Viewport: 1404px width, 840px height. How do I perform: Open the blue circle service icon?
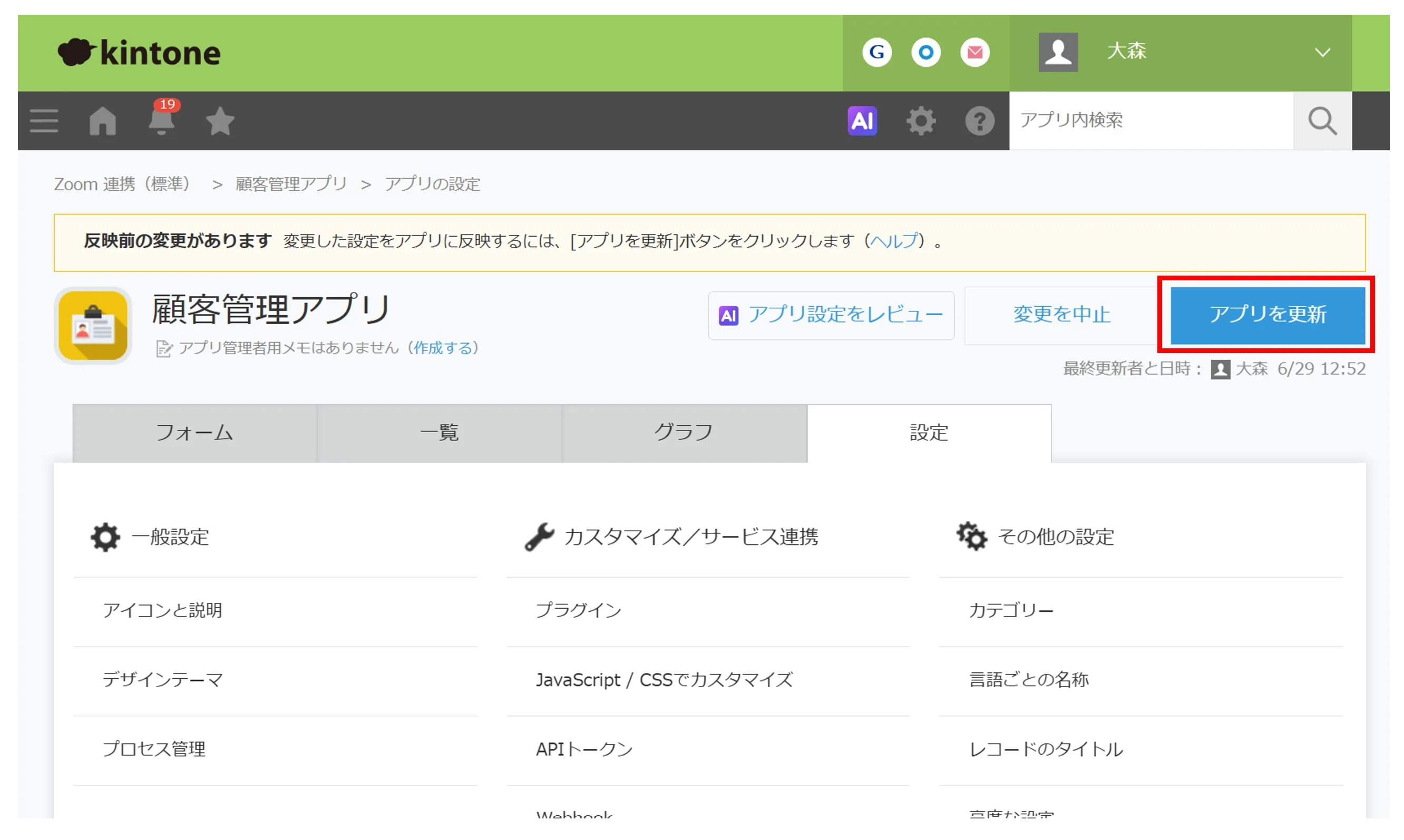(x=926, y=53)
